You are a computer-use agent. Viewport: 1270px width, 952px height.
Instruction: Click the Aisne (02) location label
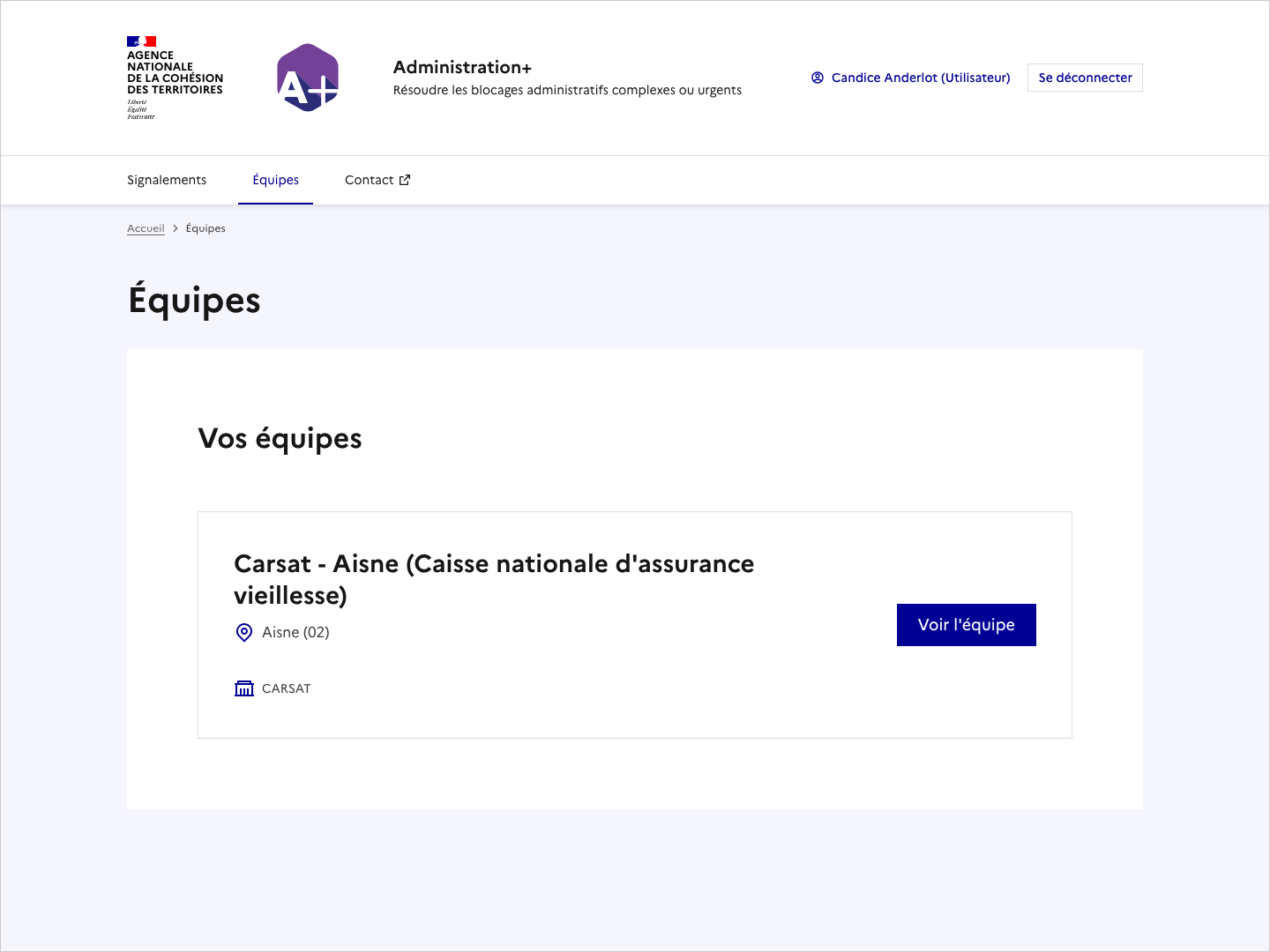point(295,632)
